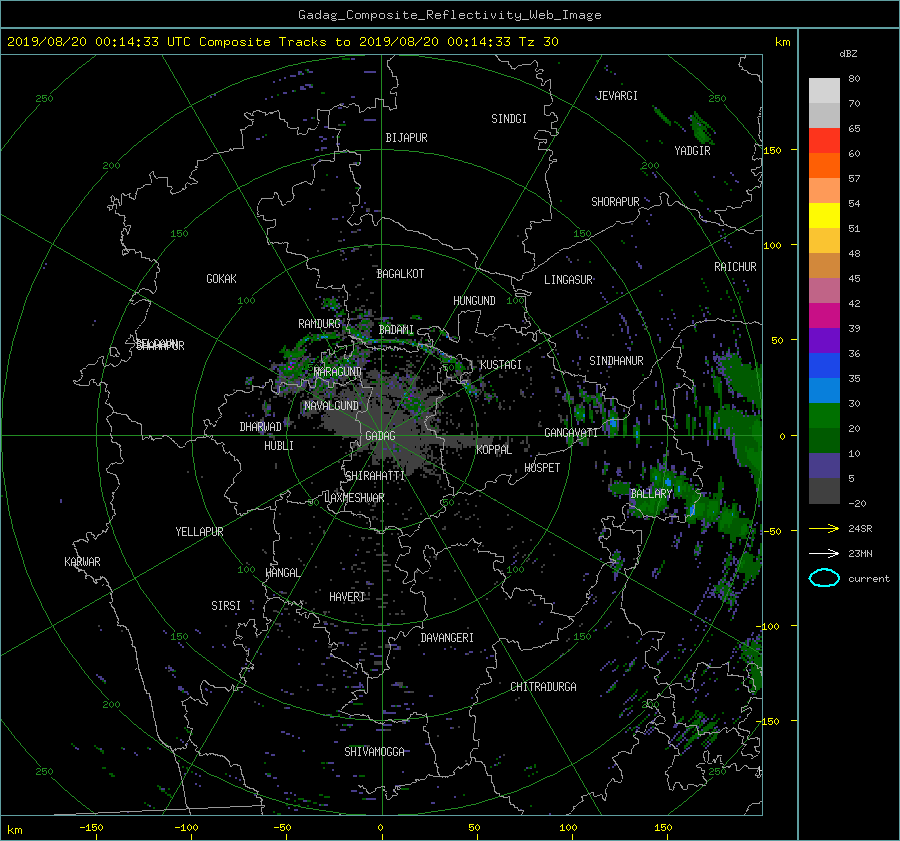Click the HUNGUND city label

tap(474, 301)
